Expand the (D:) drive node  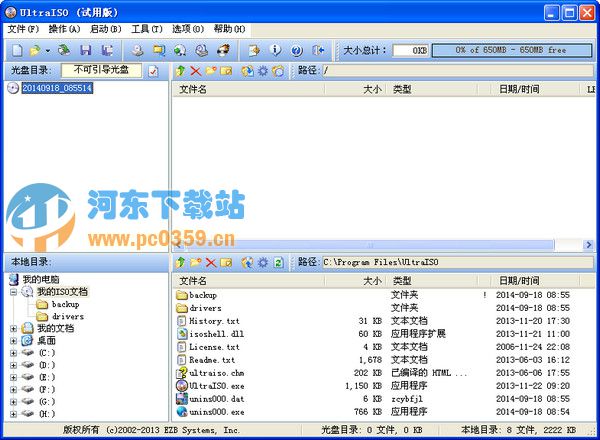[x=13, y=365]
